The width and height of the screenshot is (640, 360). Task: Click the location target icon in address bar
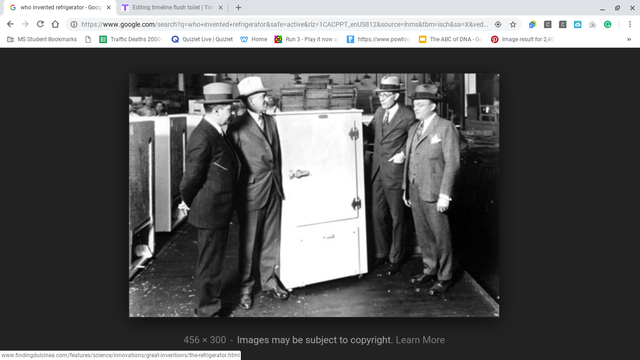pyautogui.click(x=498, y=24)
